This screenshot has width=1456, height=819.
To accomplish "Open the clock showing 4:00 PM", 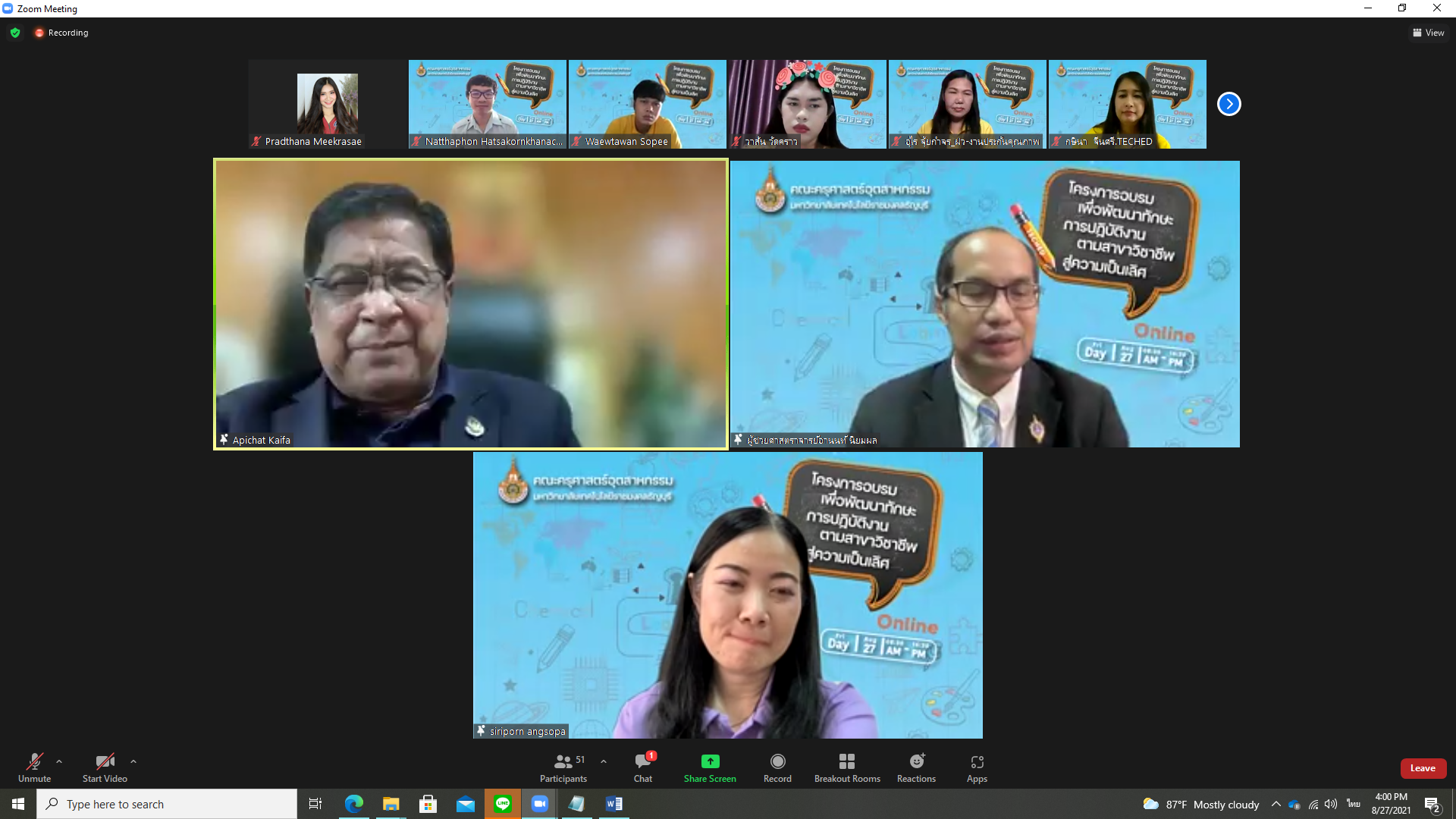I will coord(1391,804).
